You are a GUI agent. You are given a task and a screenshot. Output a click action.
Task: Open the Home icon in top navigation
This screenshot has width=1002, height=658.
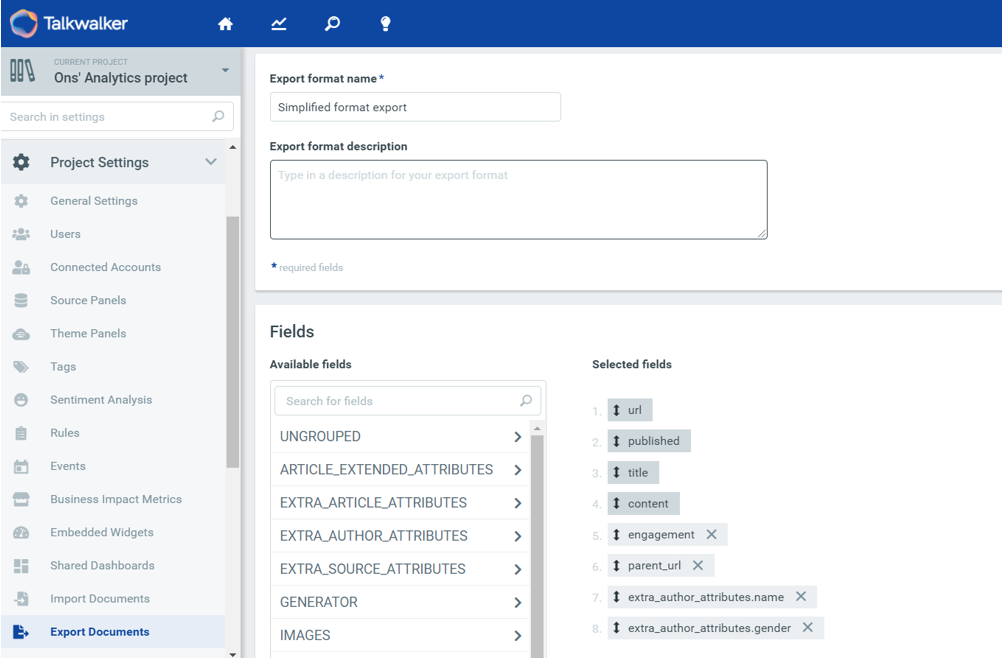pos(225,22)
